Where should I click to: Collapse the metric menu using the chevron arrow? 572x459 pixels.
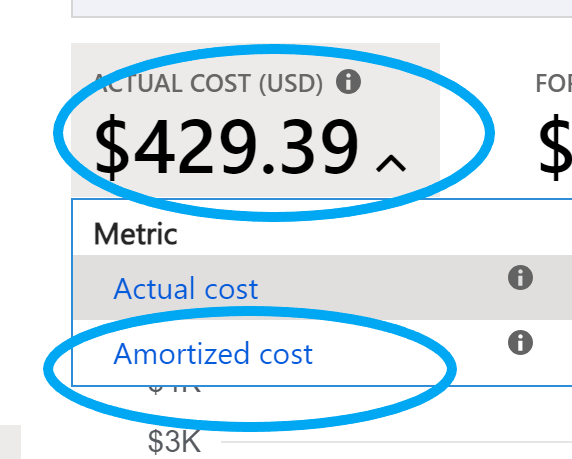391,163
